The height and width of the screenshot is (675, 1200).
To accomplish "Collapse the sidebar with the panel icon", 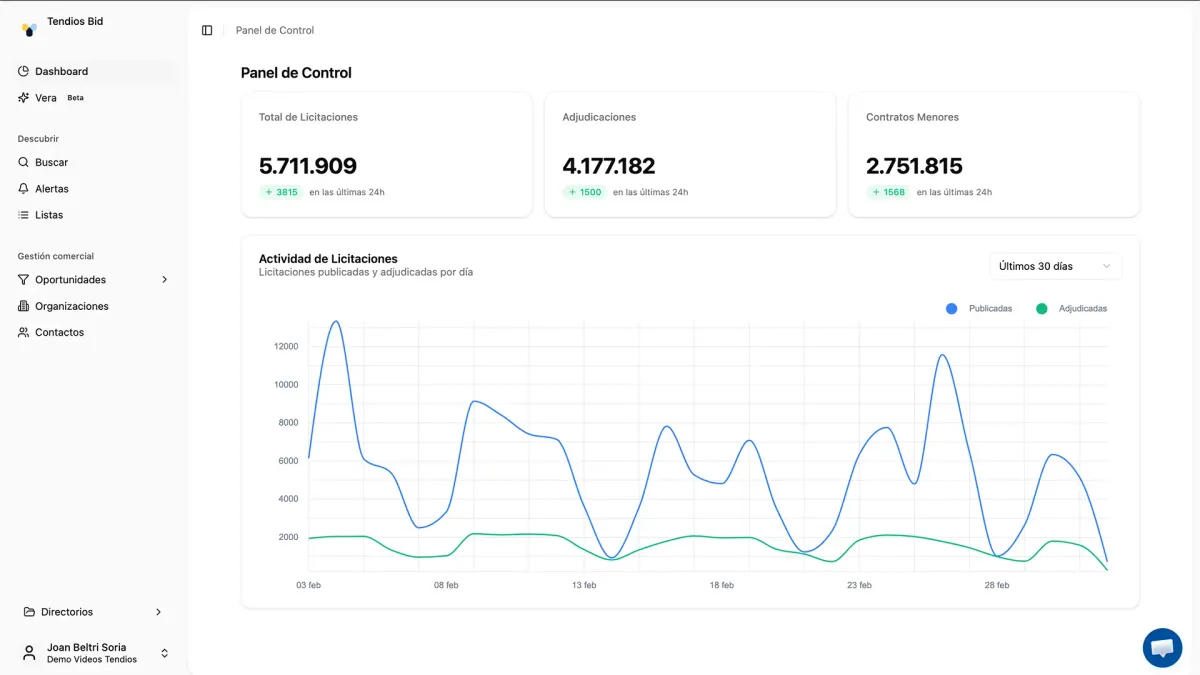I will tap(206, 30).
